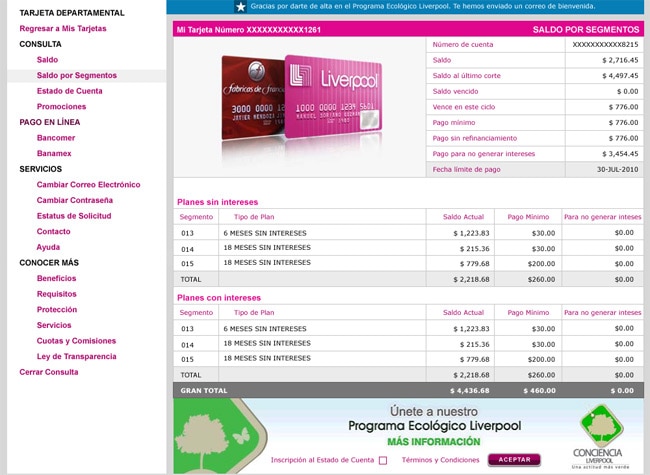
Task: Click Cerrar Consulta to exit
Action: 48,372
